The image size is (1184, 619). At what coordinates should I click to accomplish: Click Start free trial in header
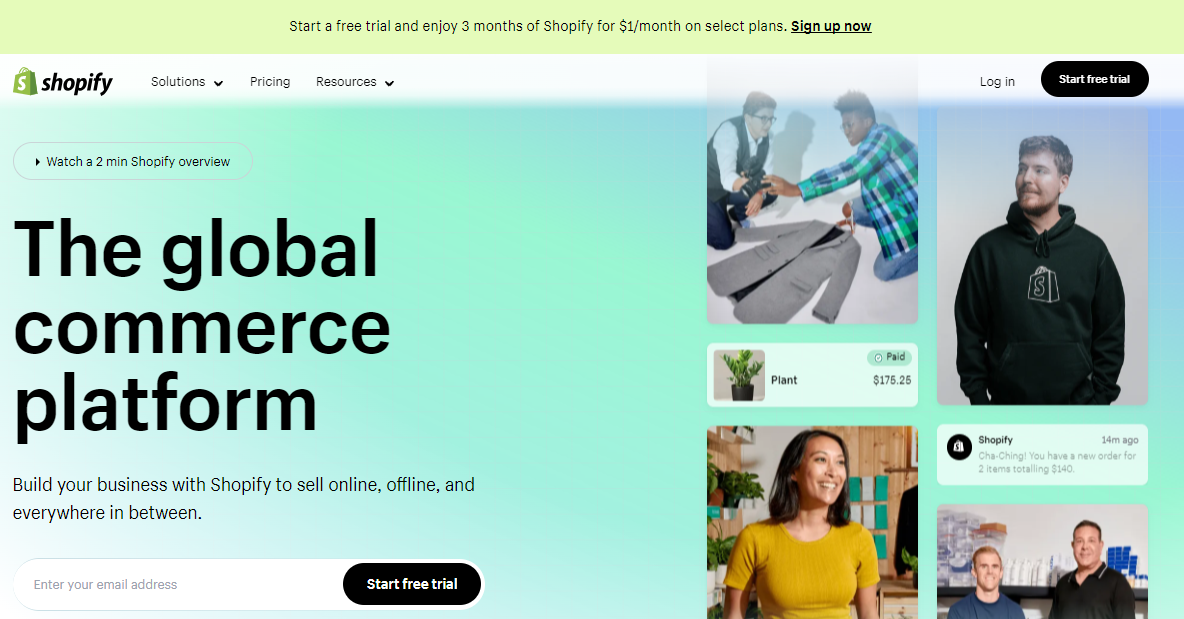point(1094,79)
